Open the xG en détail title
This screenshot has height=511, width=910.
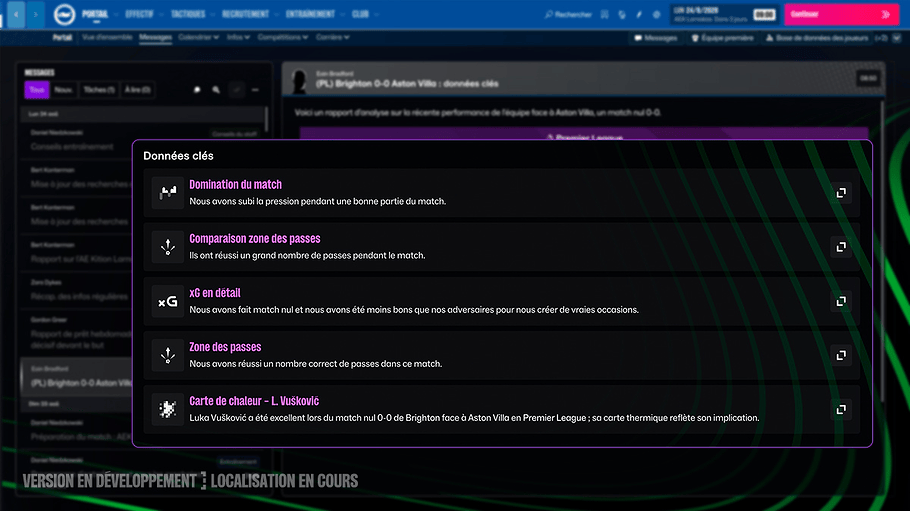pos(215,293)
